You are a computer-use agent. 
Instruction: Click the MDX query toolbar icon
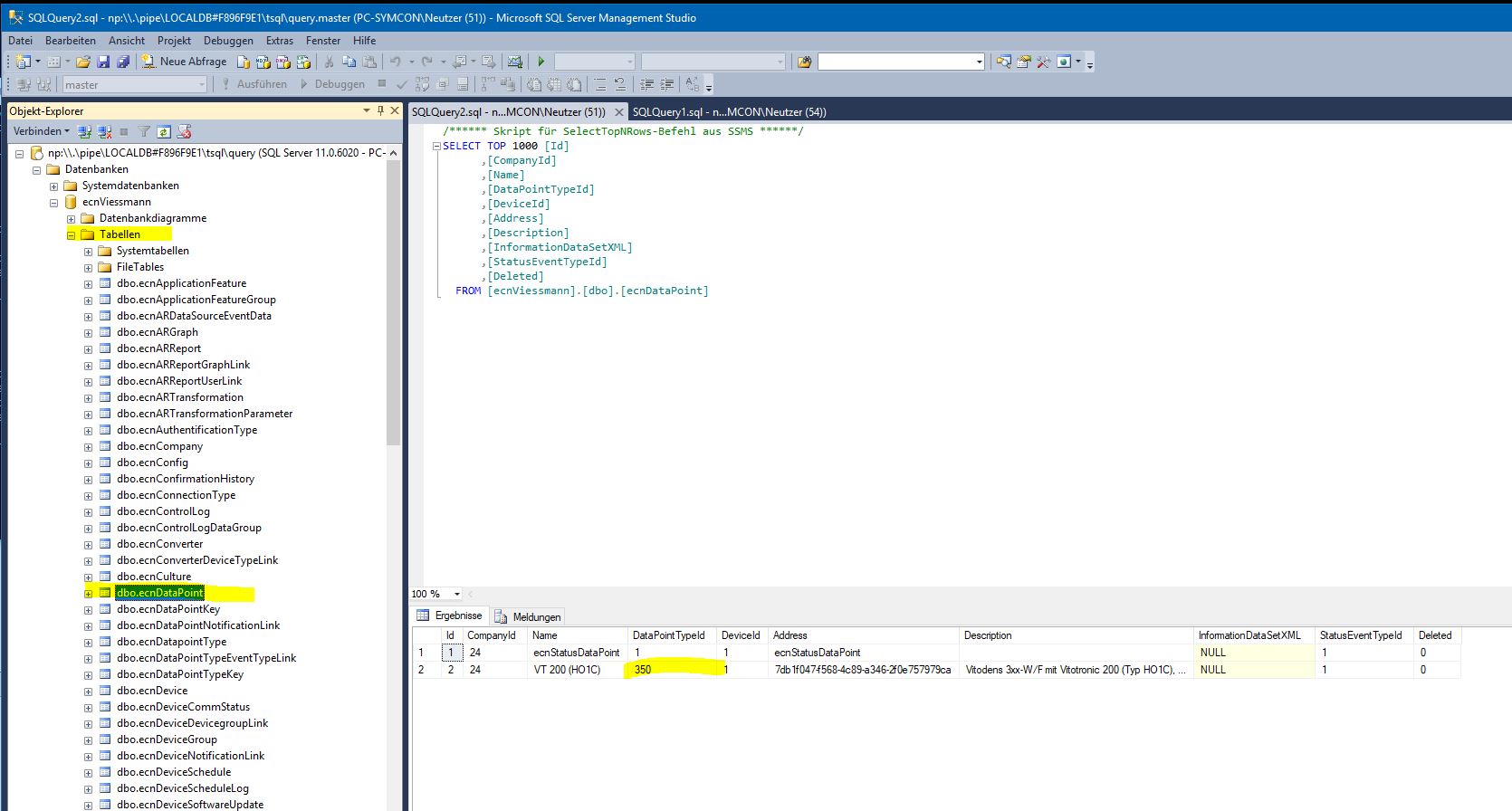click(x=263, y=62)
